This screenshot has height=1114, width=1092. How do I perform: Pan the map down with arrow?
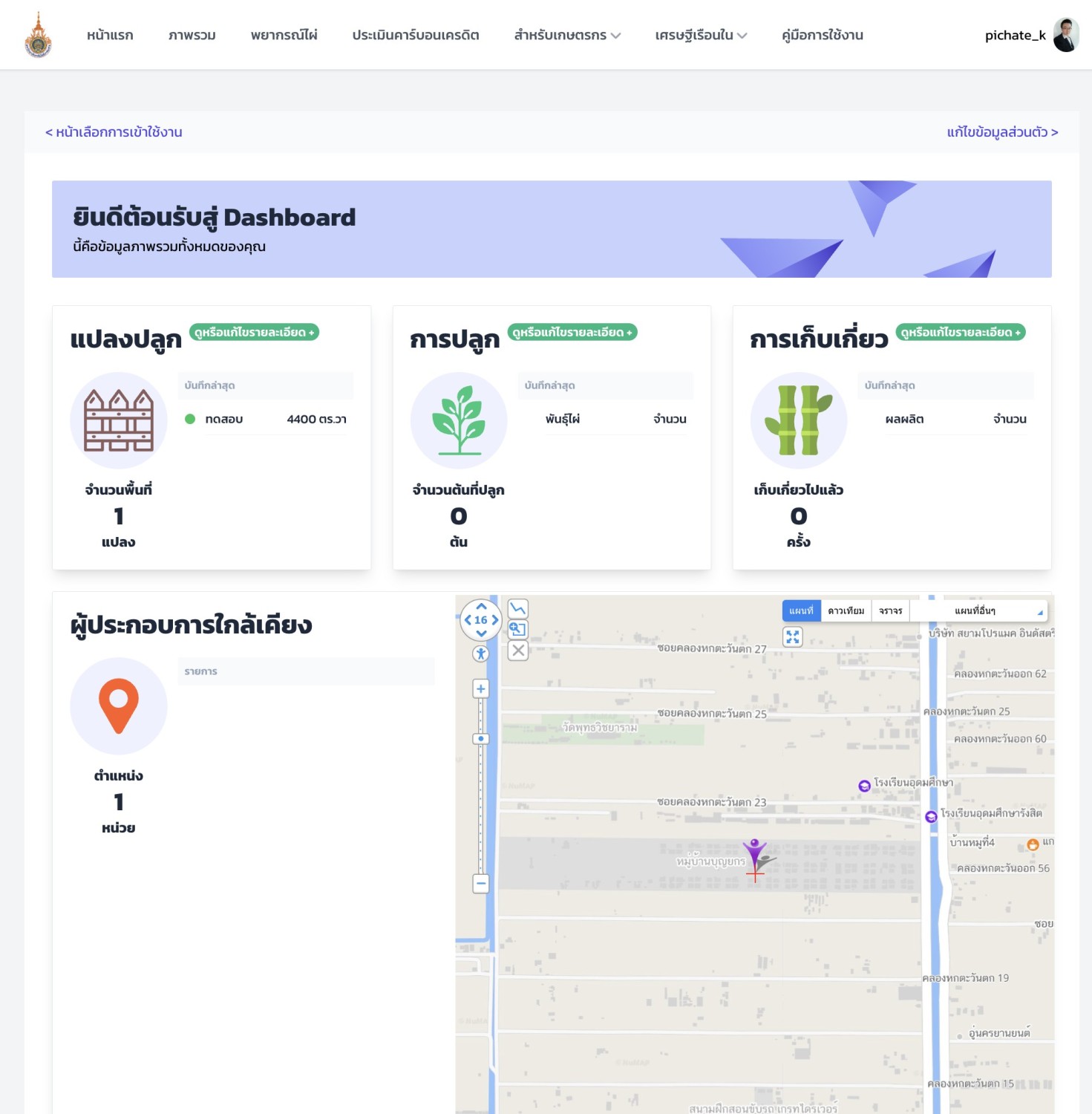click(x=481, y=633)
